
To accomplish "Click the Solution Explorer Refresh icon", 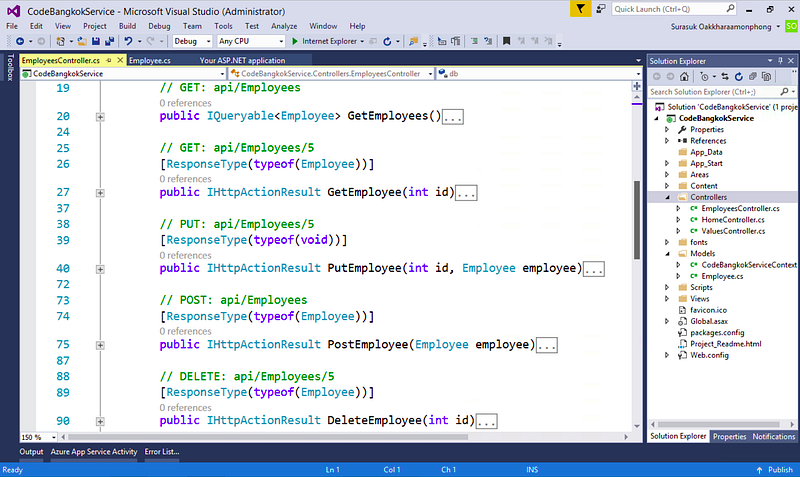I will coord(739,77).
